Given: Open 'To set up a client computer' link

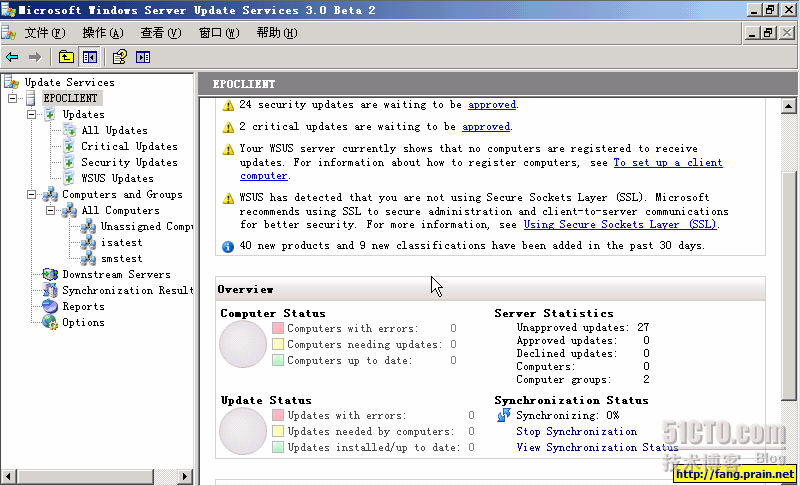Looking at the screenshot, I should 667,163.
